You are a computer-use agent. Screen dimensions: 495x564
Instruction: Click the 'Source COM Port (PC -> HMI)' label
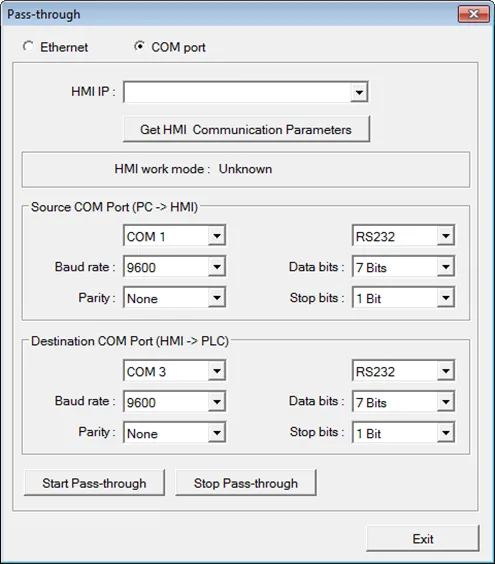[114, 207]
